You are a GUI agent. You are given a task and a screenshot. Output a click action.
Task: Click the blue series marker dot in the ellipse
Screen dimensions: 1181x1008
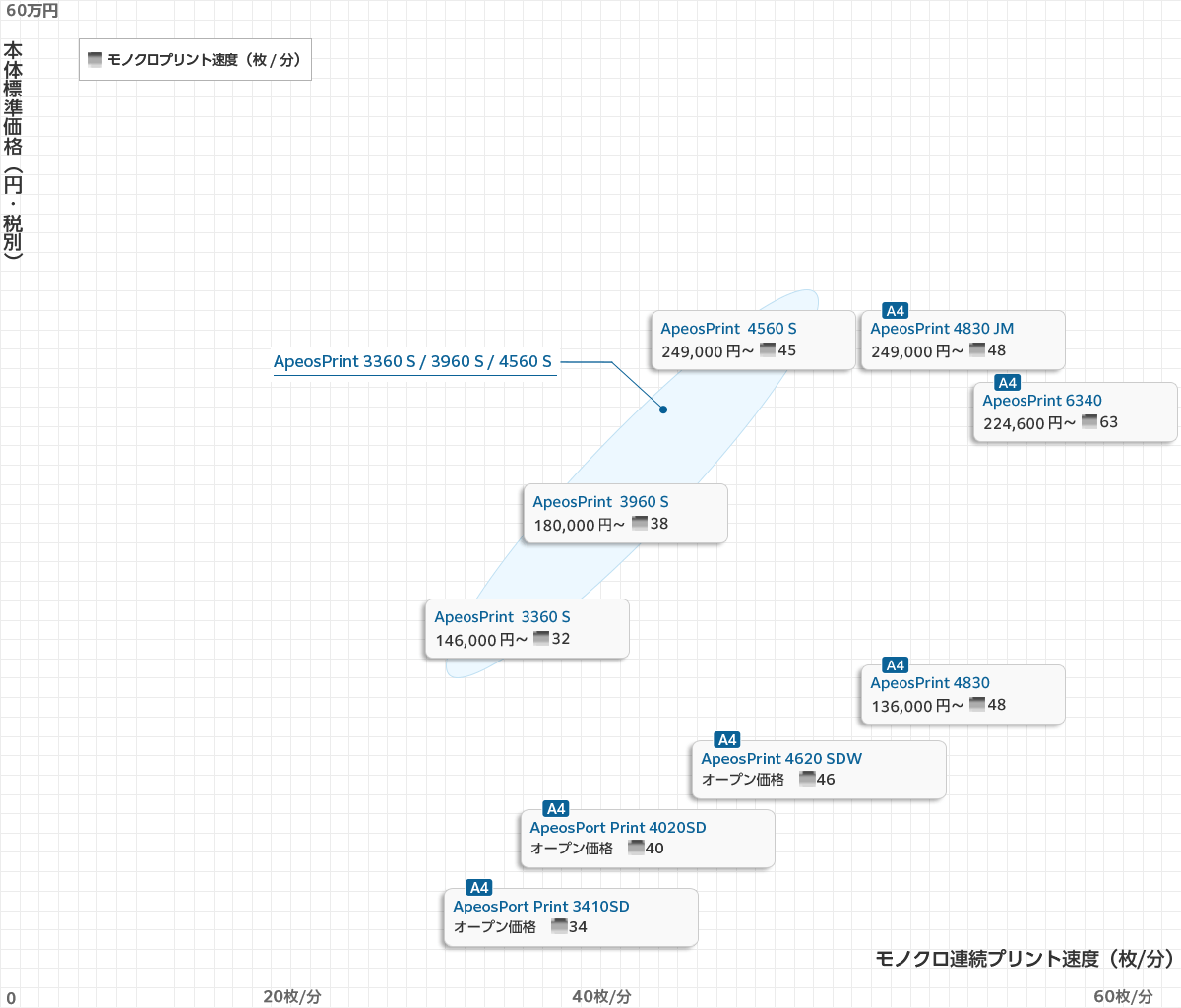(663, 409)
